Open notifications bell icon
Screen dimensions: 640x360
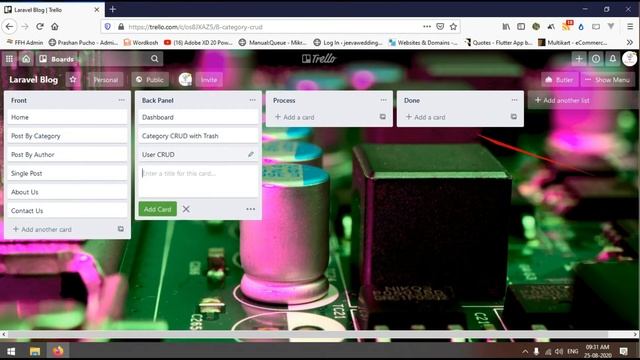click(612, 59)
